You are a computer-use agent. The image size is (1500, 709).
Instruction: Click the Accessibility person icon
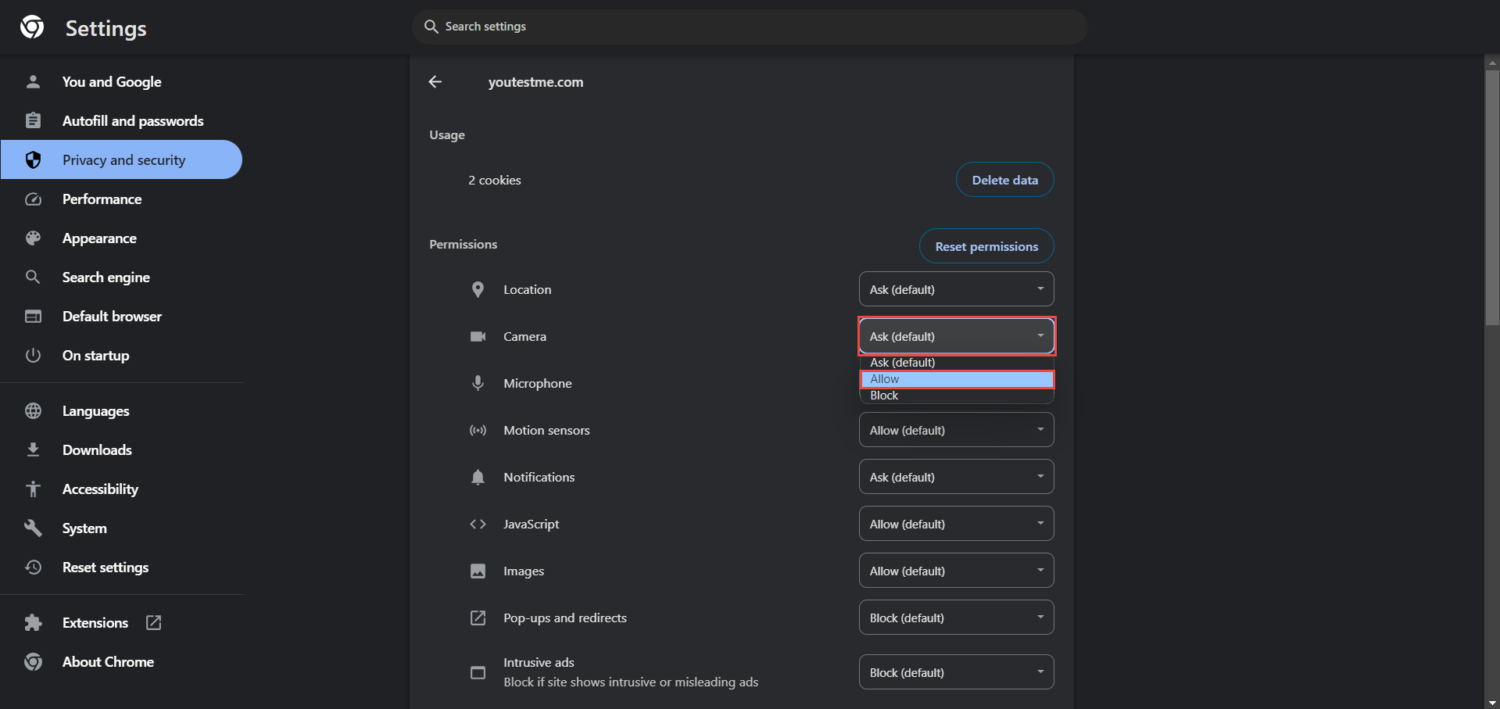[x=33, y=489]
